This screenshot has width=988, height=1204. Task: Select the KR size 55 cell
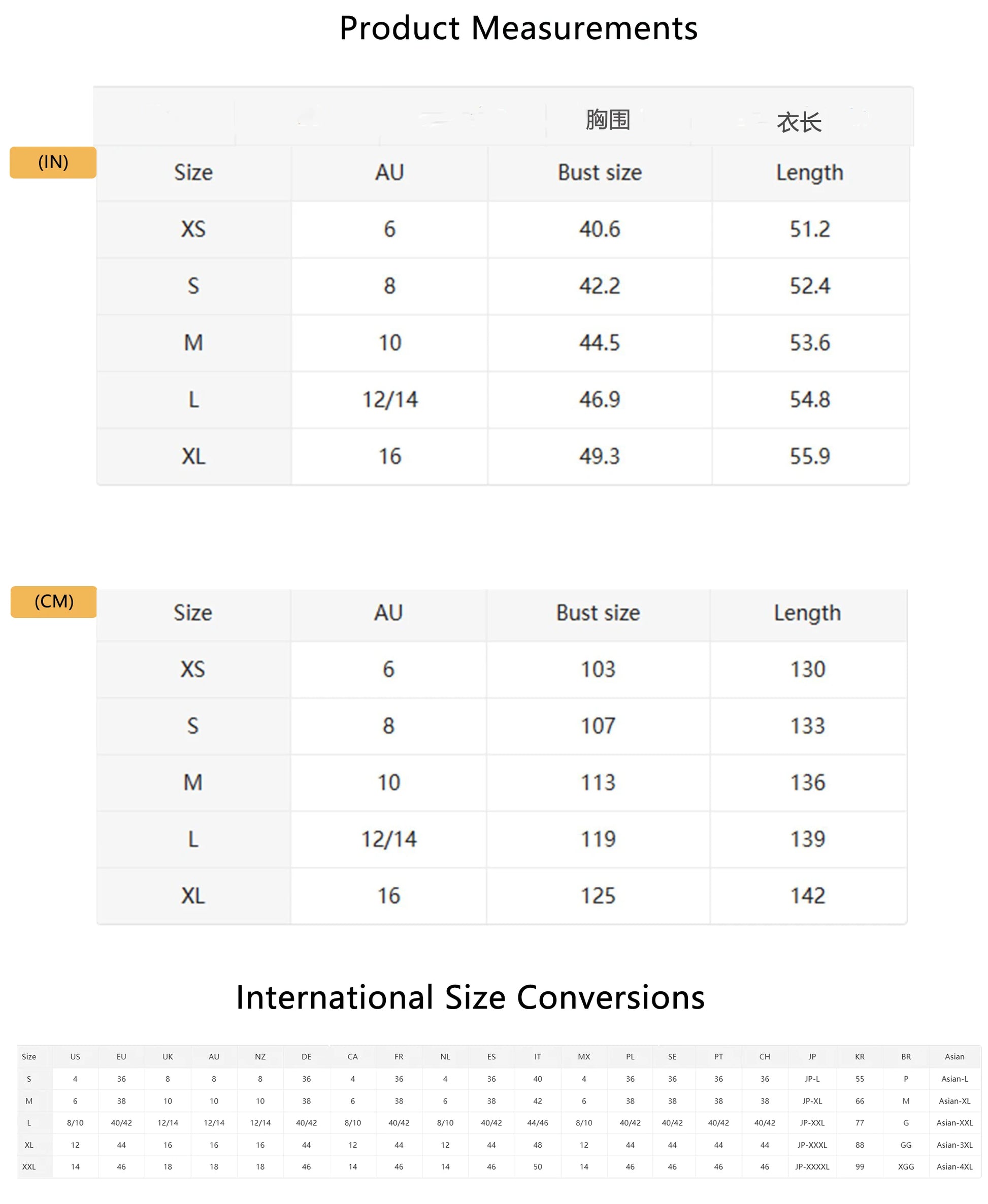click(x=860, y=1078)
